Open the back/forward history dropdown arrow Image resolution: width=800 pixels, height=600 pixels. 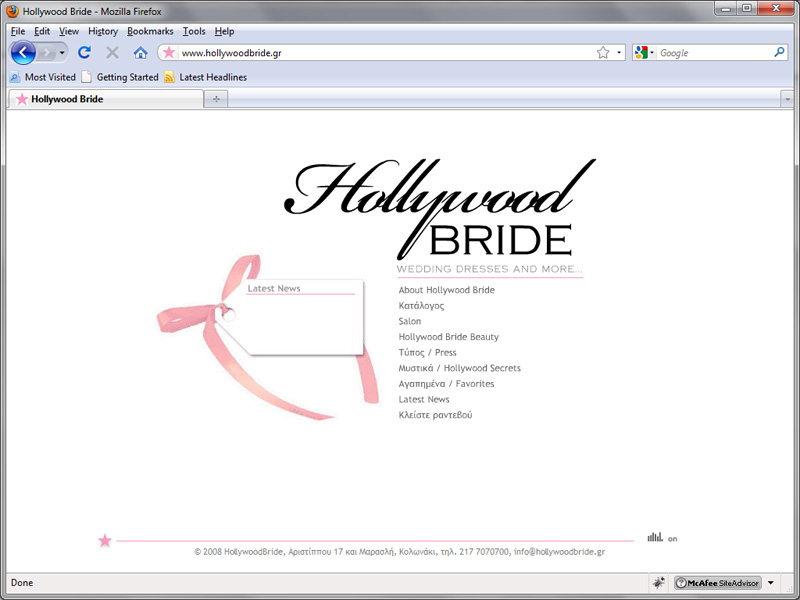pyautogui.click(x=62, y=53)
